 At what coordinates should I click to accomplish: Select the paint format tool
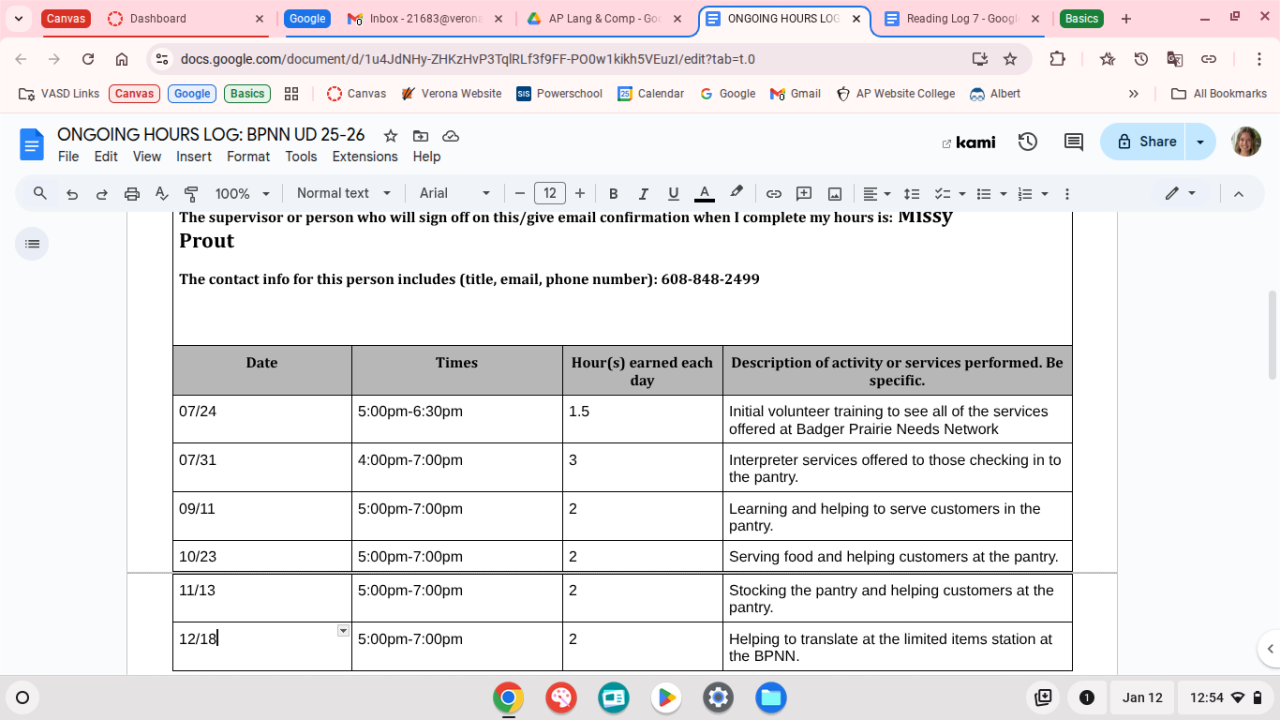[x=191, y=194]
